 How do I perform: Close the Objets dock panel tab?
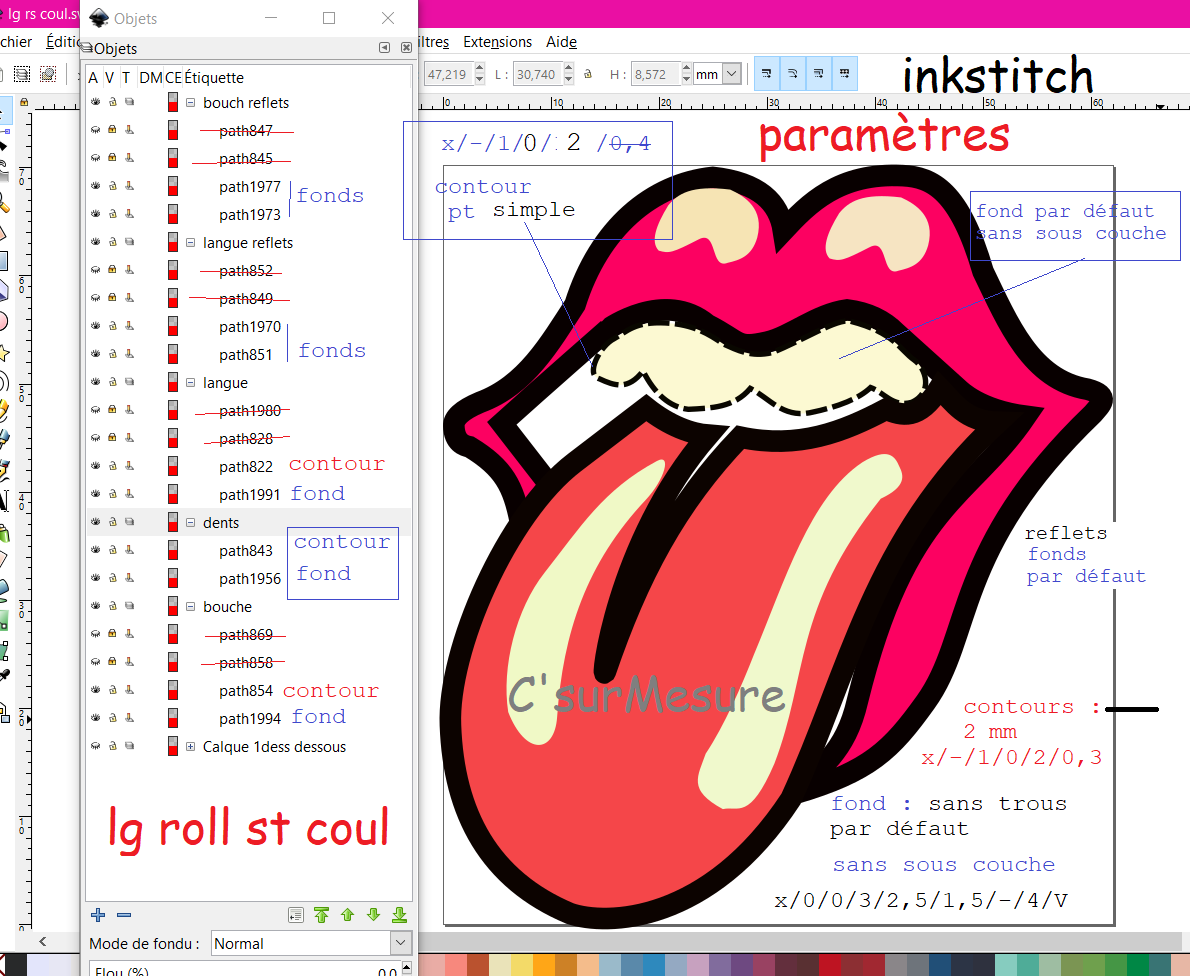click(x=406, y=48)
